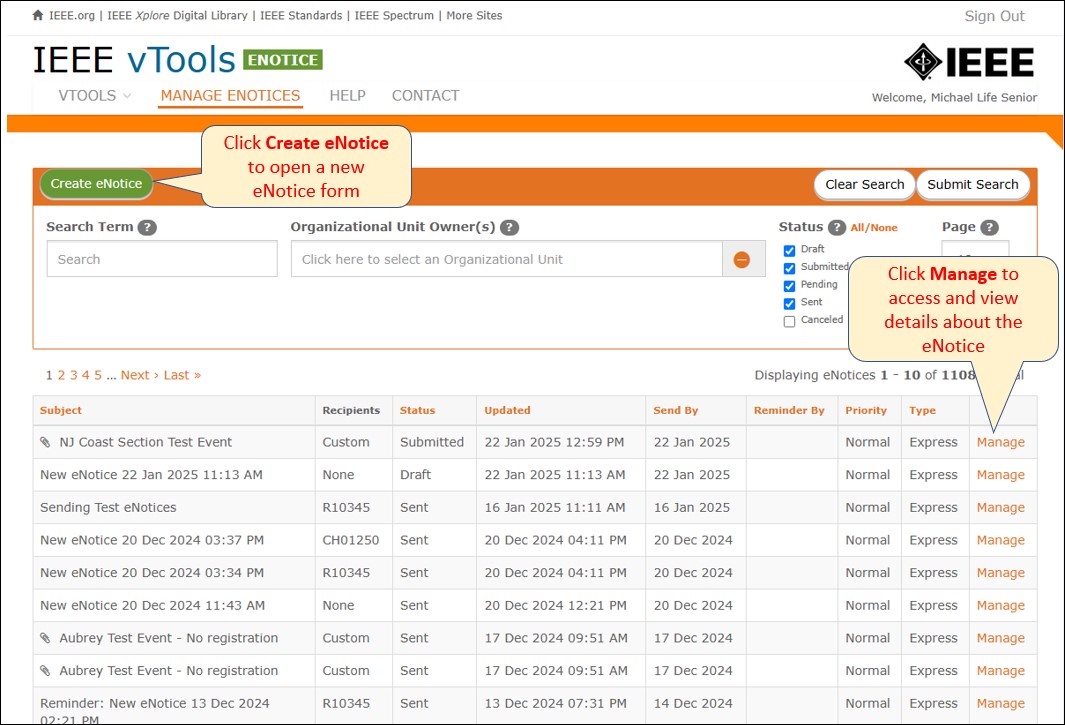Click Manage for NJ Coast Section Test Event
The image size is (1065, 725).
click(1000, 442)
